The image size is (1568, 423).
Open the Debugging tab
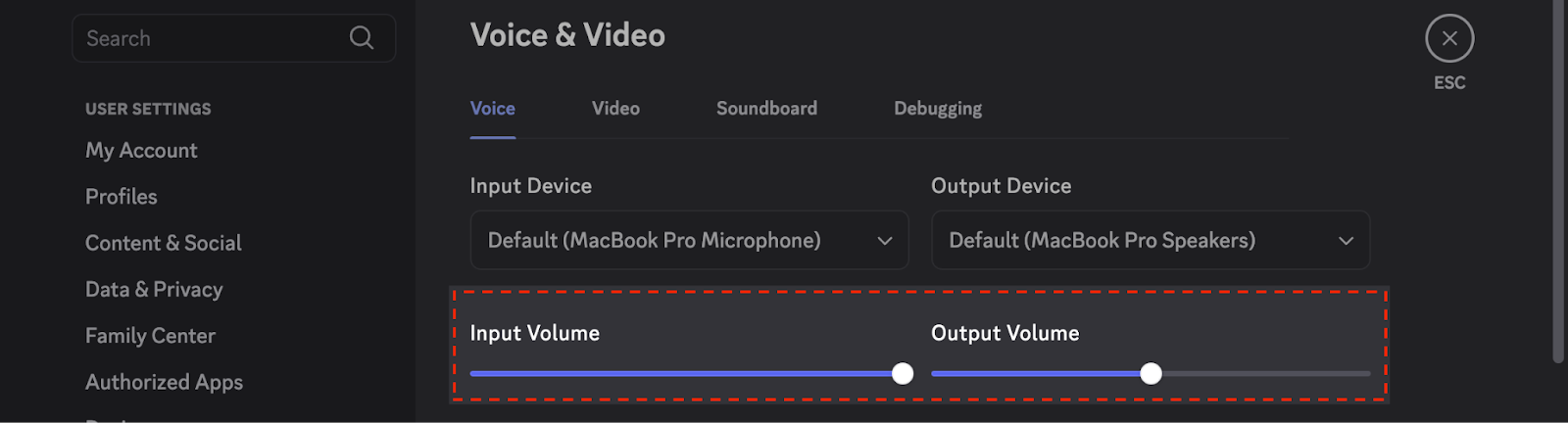(x=938, y=109)
